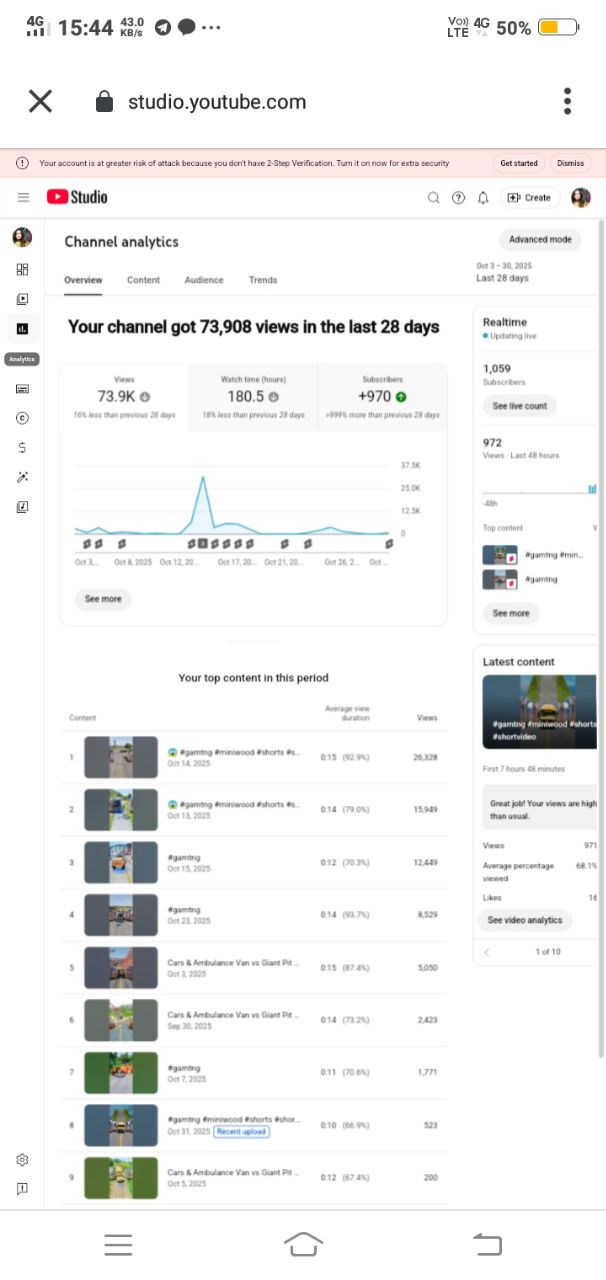Open the notifications bell
606x1280 pixels.
pyautogui.click(x=483, y=198)
